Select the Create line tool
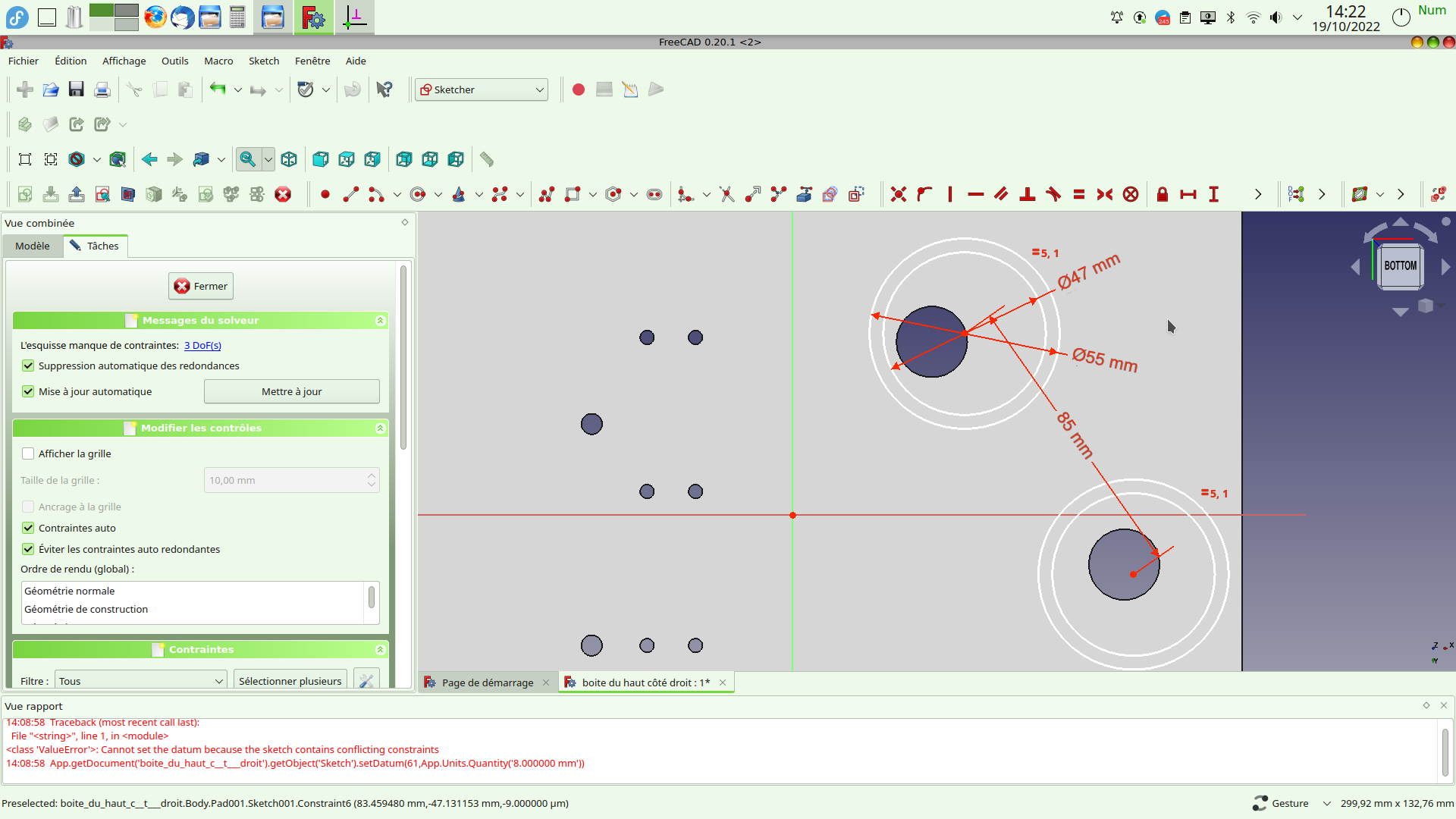 click(350, 195)
